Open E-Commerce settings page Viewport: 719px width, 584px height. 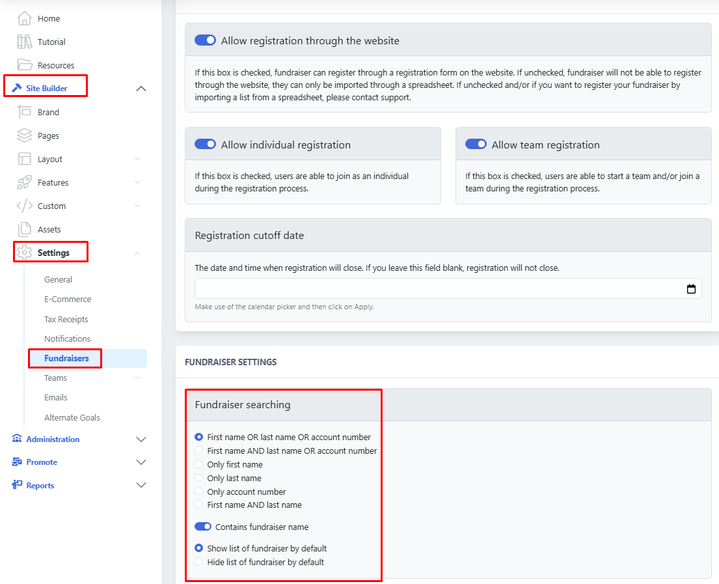(67, 299)
